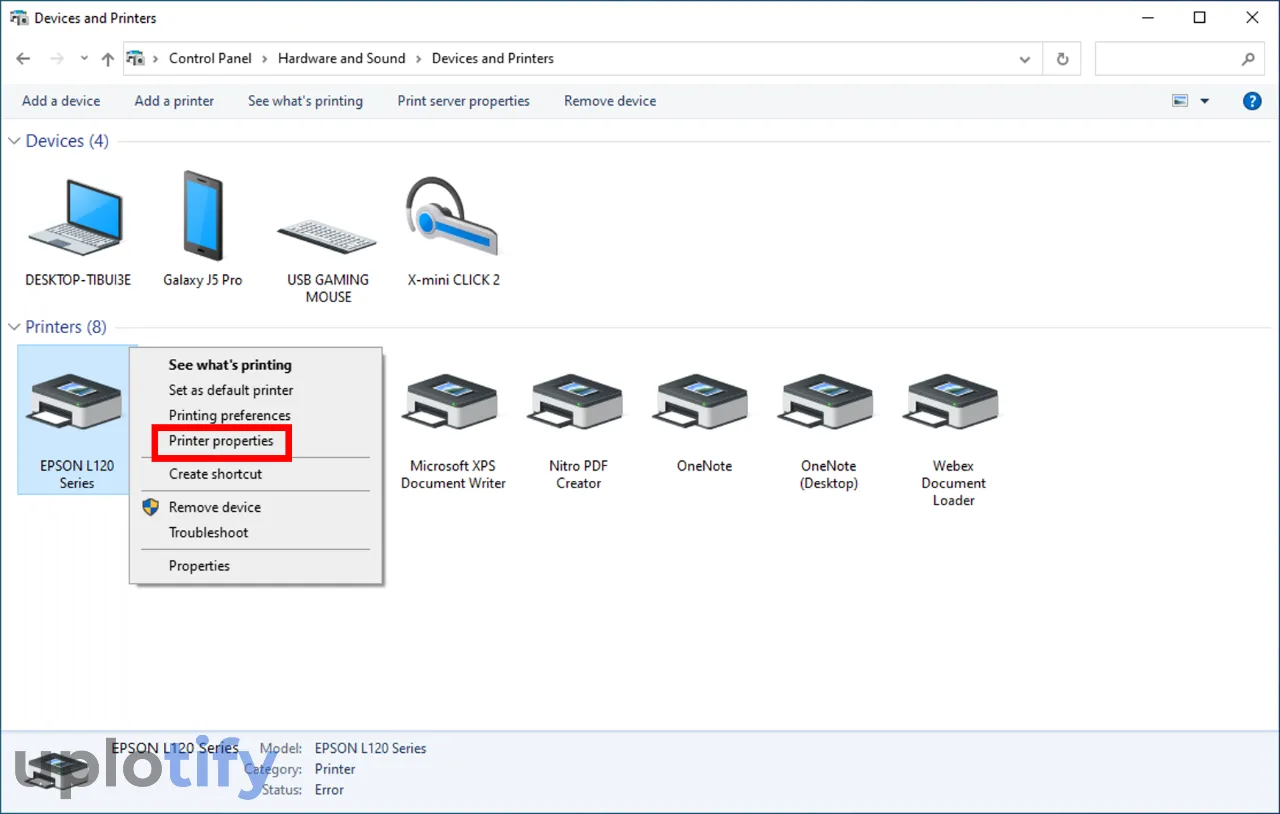1280x814 pixels.
Task: Collapse the Printers (8) group
Action: pos(14,327)
